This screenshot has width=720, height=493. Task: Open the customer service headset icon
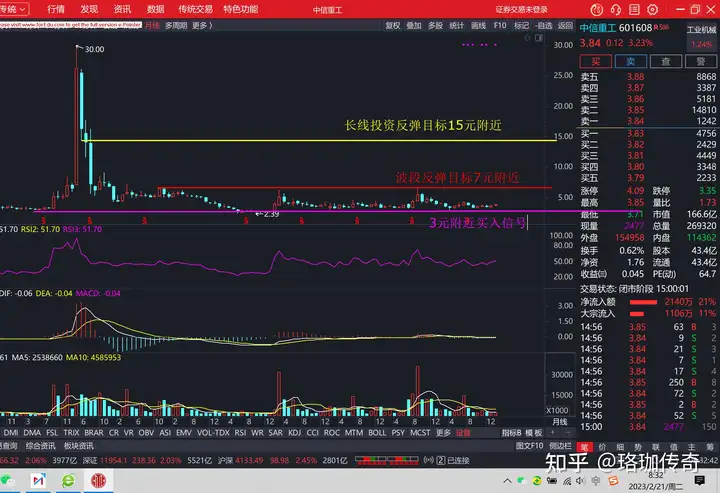[x=616, y=9]
